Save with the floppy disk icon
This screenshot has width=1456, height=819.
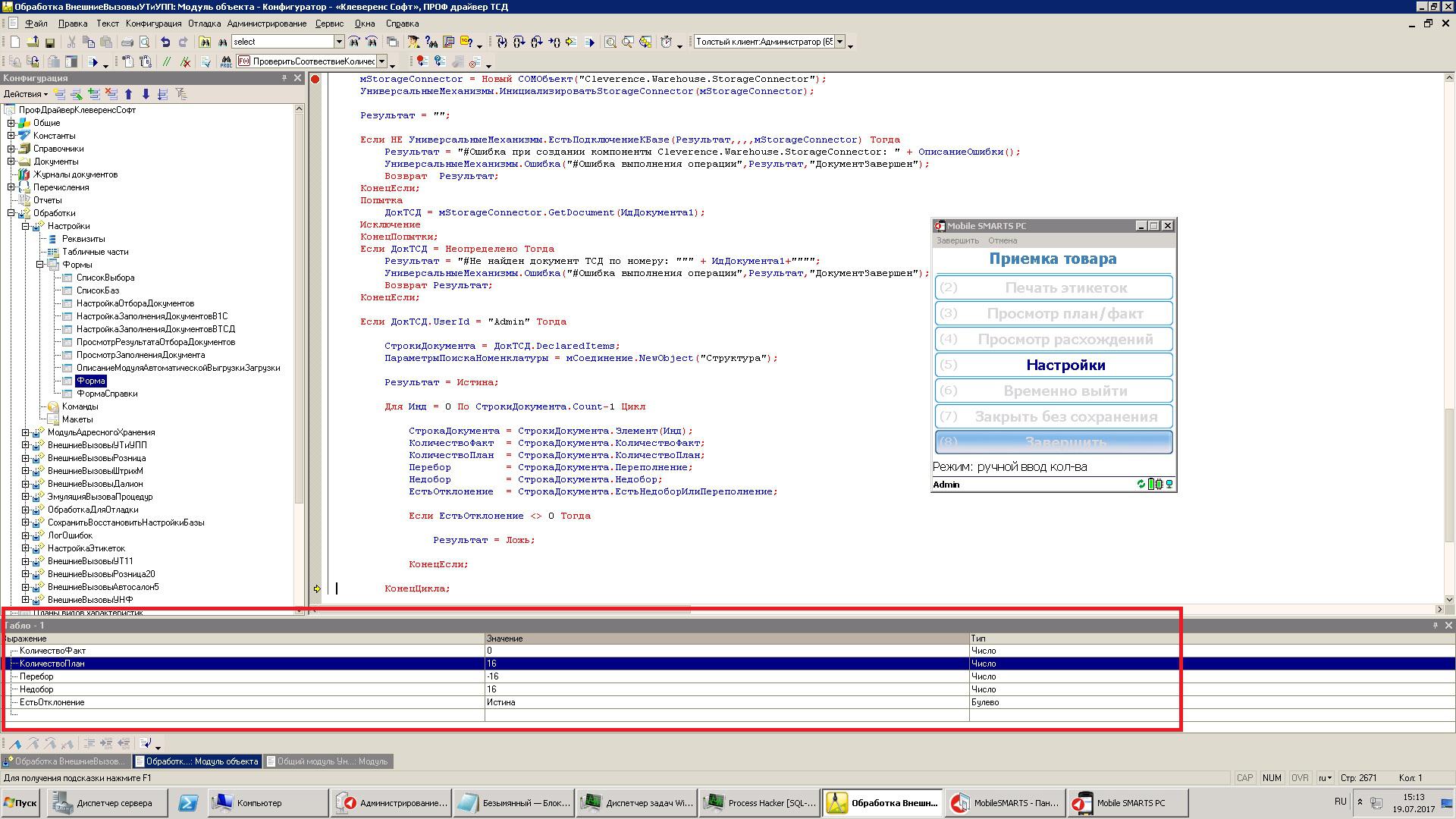[x=50, y=42]
